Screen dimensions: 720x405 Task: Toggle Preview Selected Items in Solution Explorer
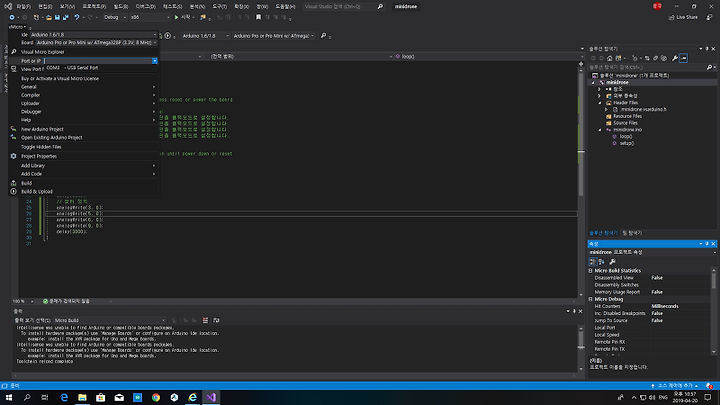click(683, 58)
